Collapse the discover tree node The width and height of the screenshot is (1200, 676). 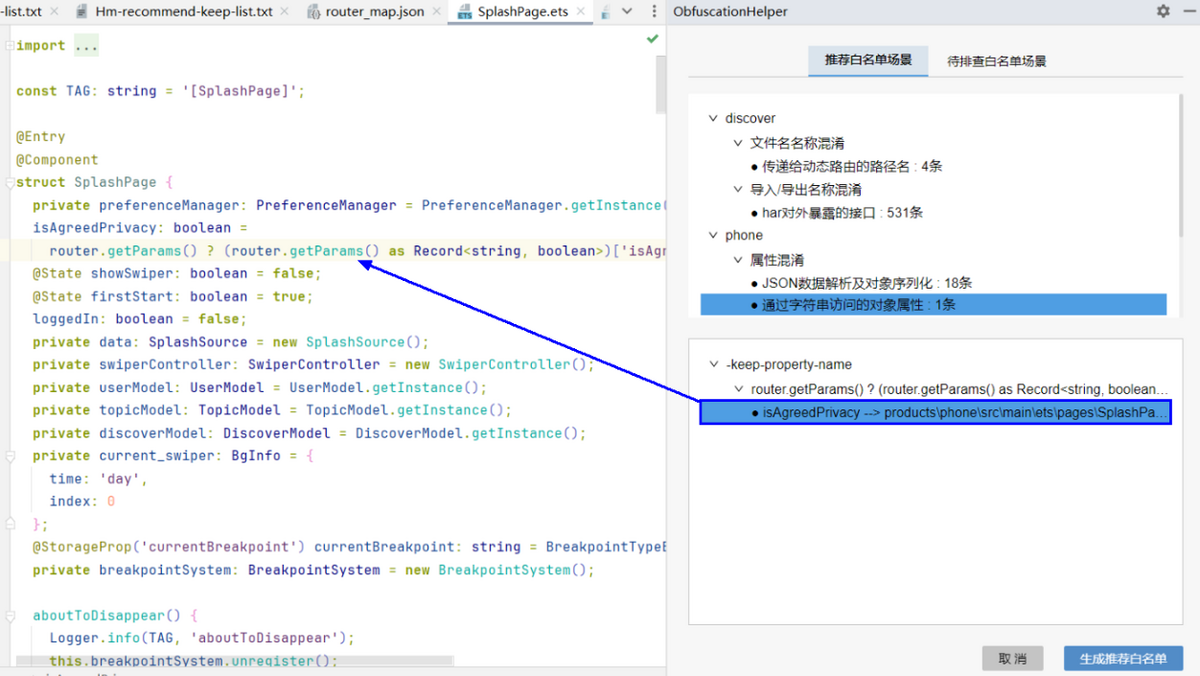coord(713,119)
